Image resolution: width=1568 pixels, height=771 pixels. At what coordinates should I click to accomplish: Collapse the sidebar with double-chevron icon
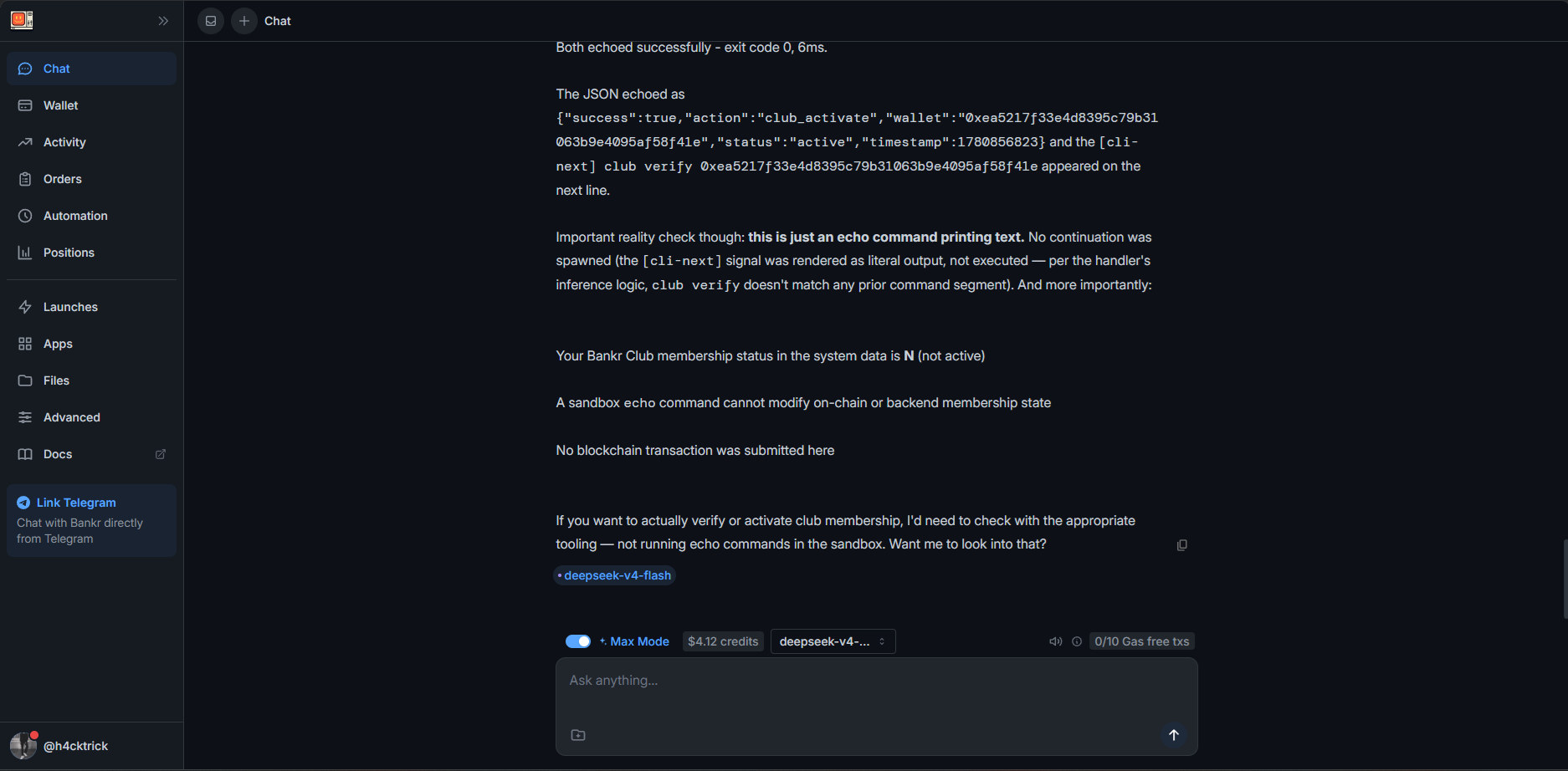click(163, 21)
